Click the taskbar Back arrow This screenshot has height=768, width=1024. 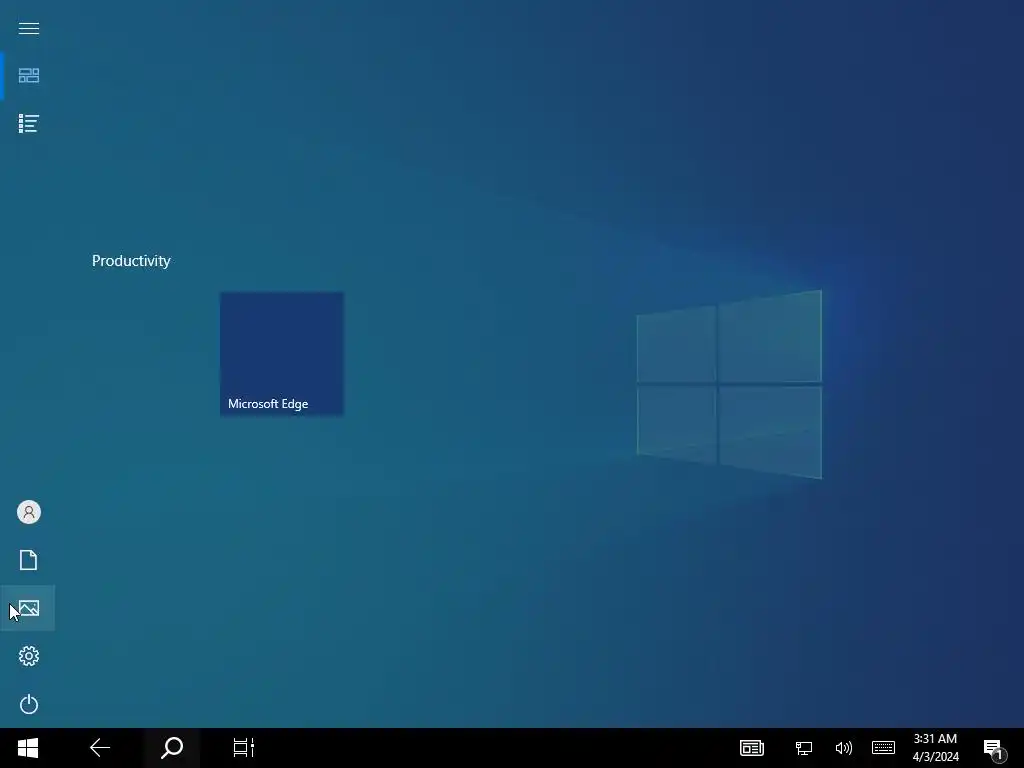tap(100, 748)
